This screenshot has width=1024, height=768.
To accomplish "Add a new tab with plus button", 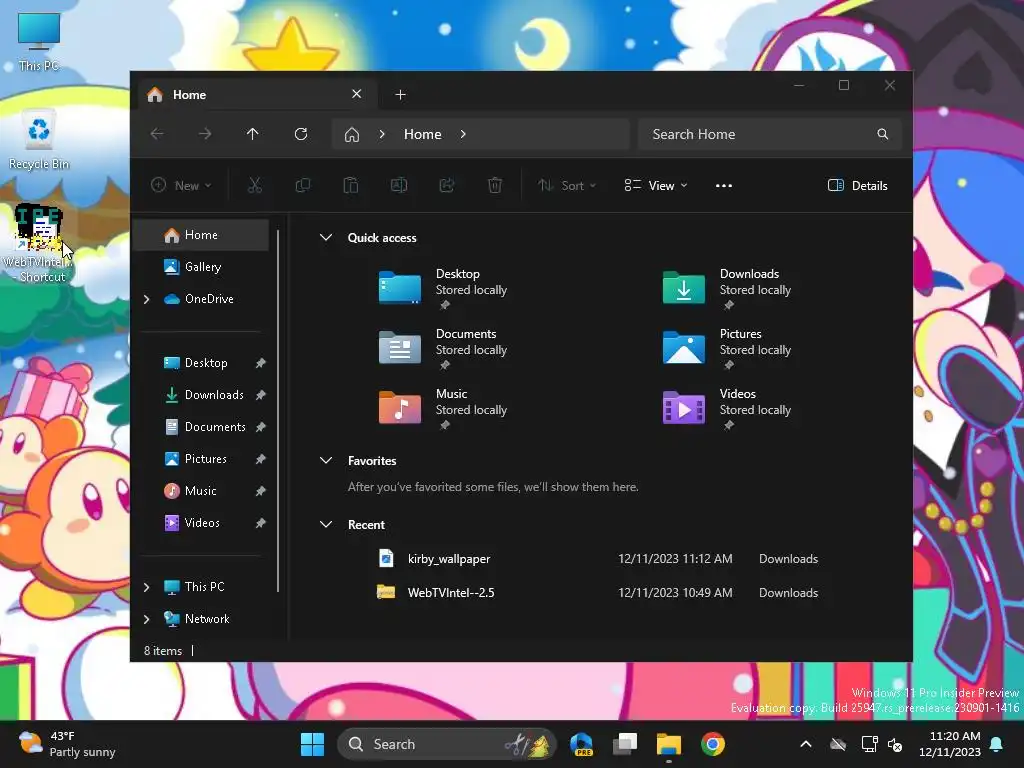I will (x=400, y=95).
